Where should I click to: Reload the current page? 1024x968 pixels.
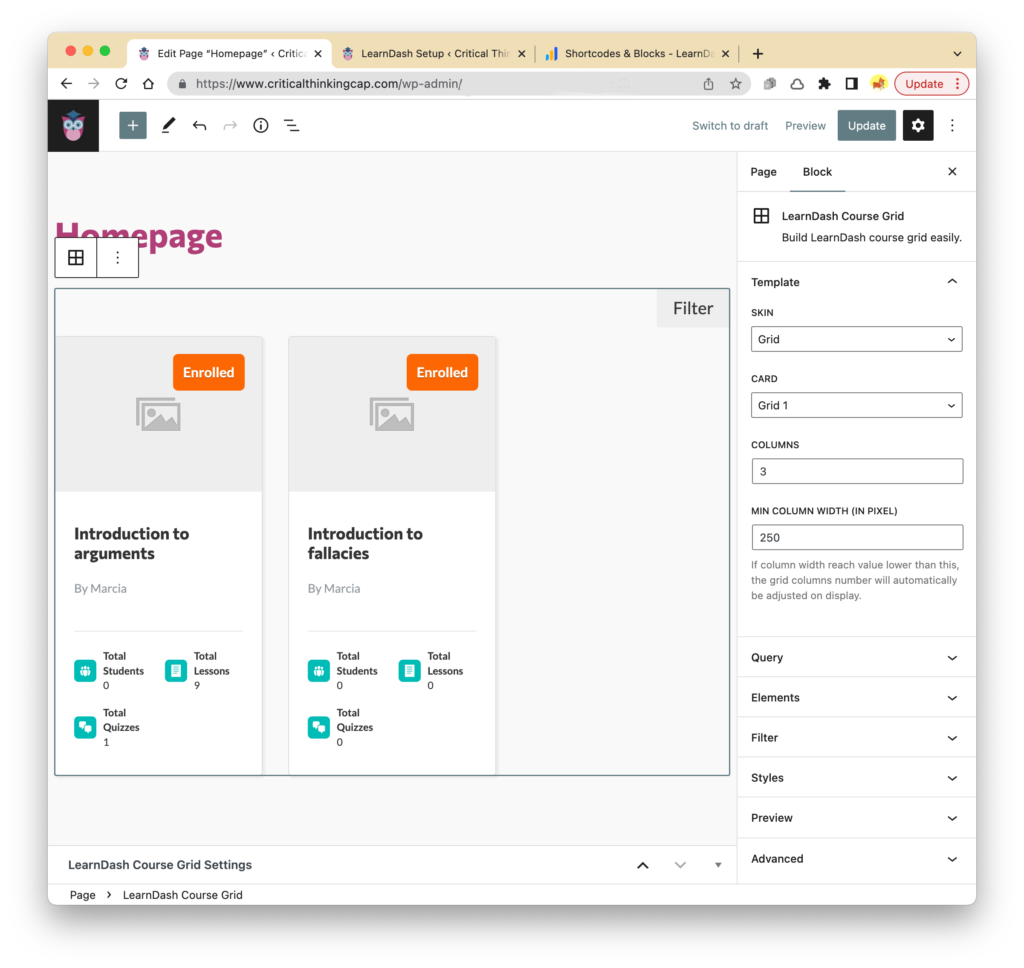click(x=121, y=84)
